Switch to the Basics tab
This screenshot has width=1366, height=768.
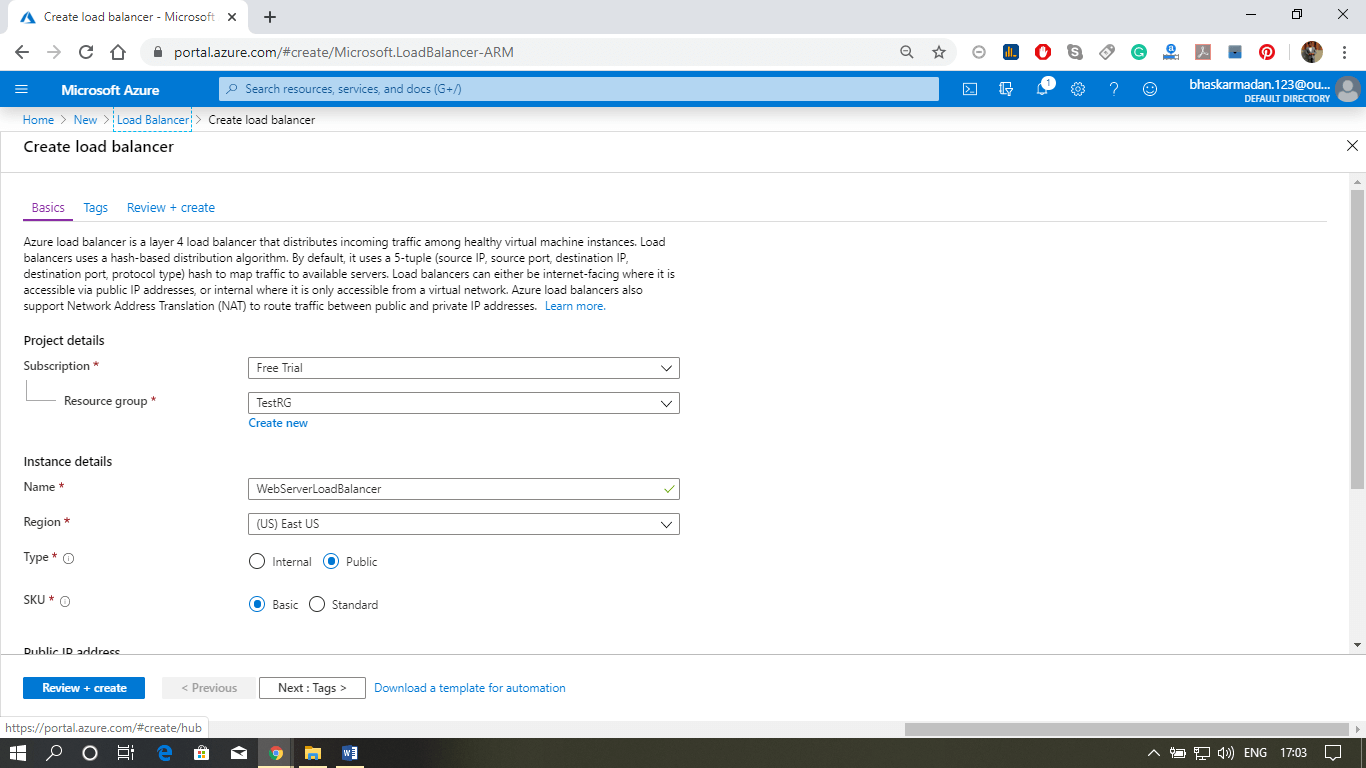(48, 208)
